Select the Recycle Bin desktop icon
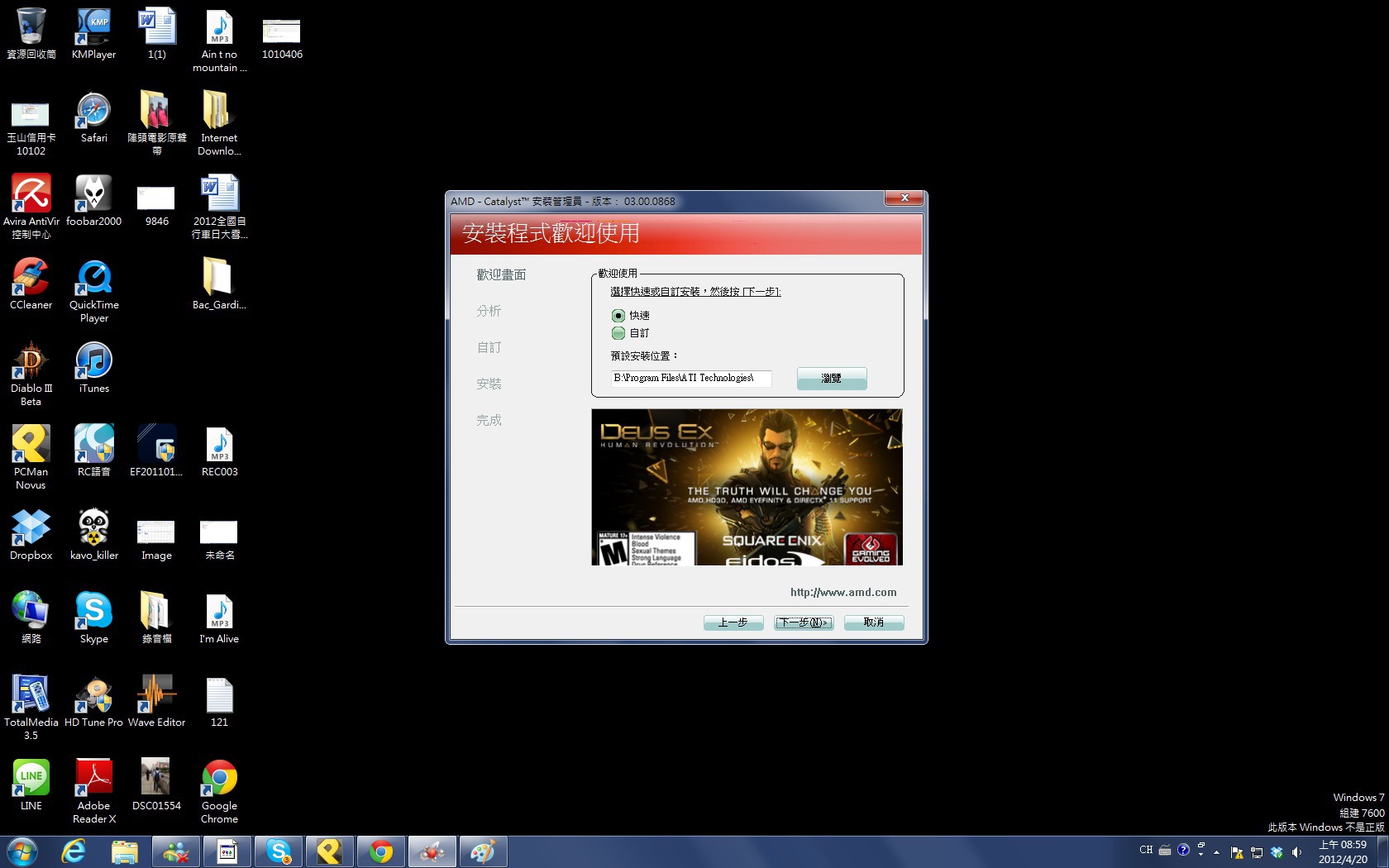This screenshot has height=868, width=1389. 31,34
